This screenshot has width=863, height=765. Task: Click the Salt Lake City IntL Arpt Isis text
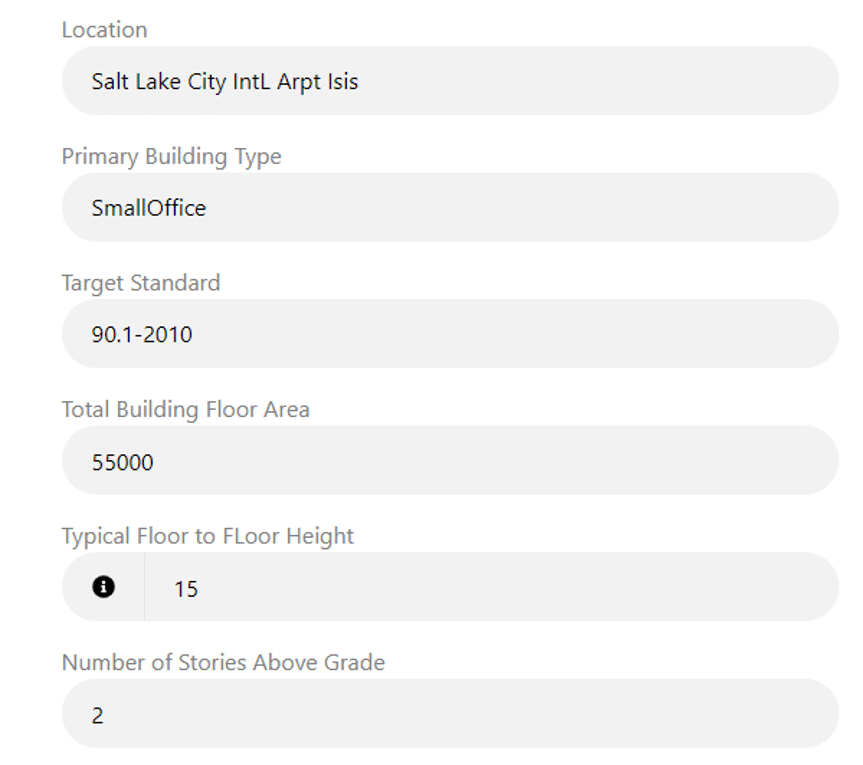(225, 82)
